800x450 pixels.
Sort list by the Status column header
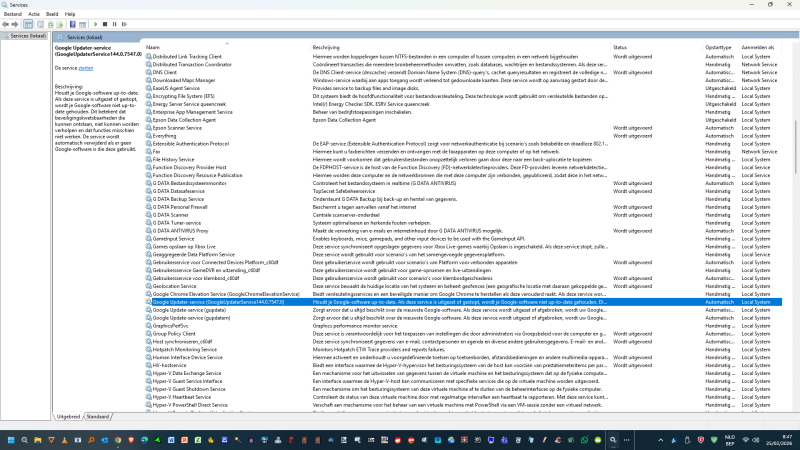pos(620,47)
